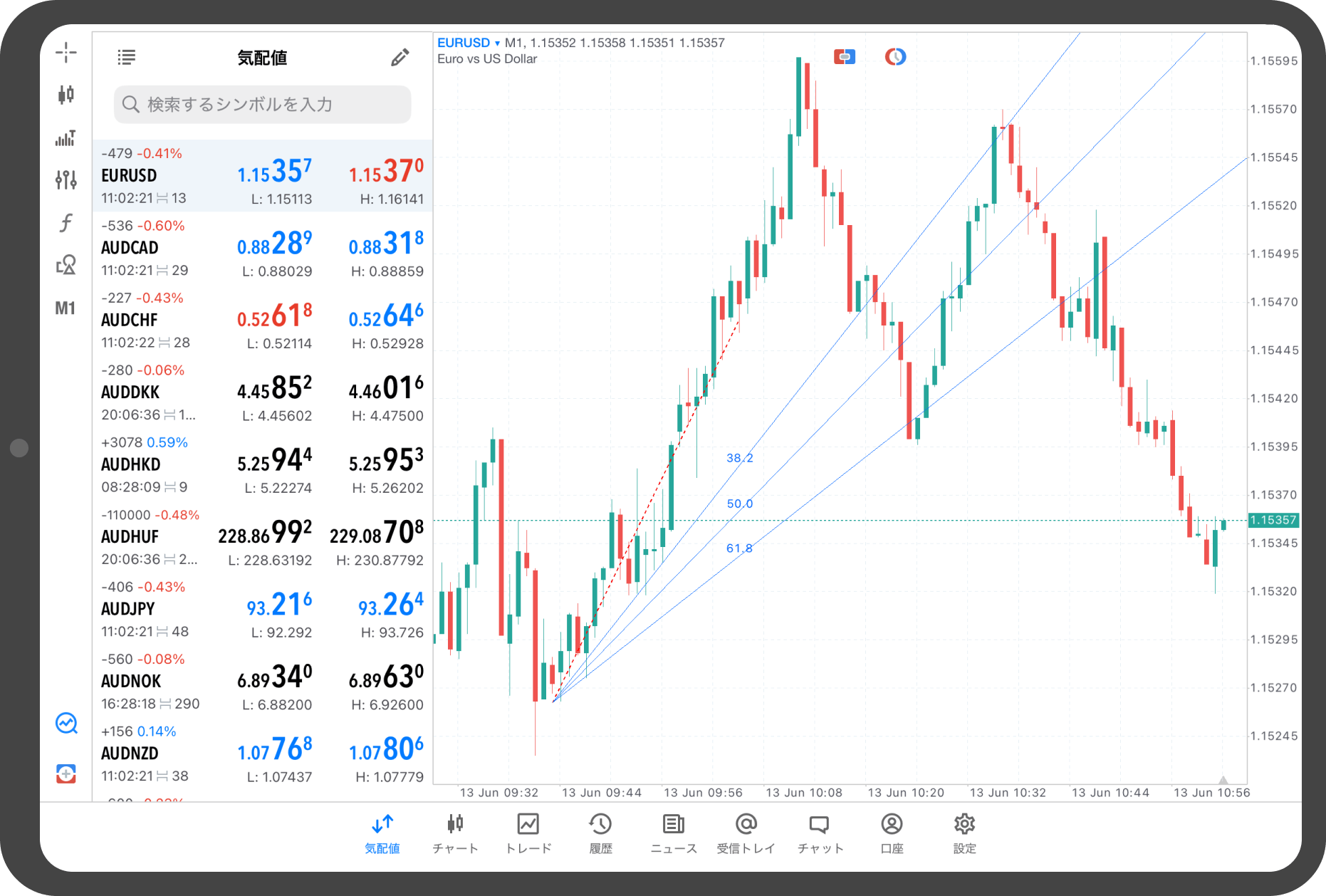Open chart type candlestick icon in sidebar
Image resolution: width=1326 pixels, height=896 pixels.
[x=66, y=94]
